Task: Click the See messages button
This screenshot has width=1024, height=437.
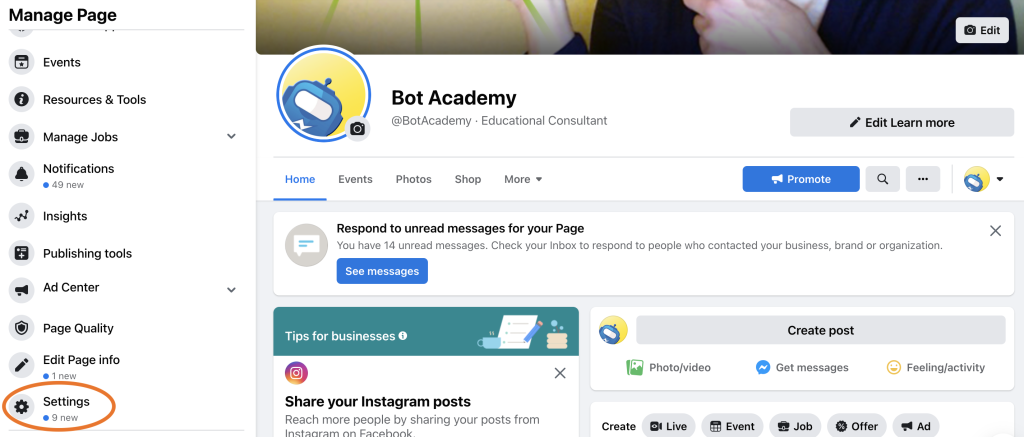Action: pos(382,271)
